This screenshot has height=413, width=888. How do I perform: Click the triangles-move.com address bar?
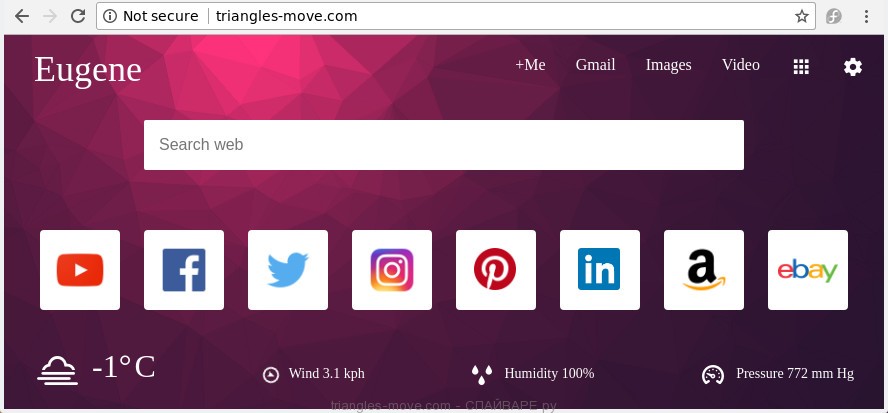(456, 16)
